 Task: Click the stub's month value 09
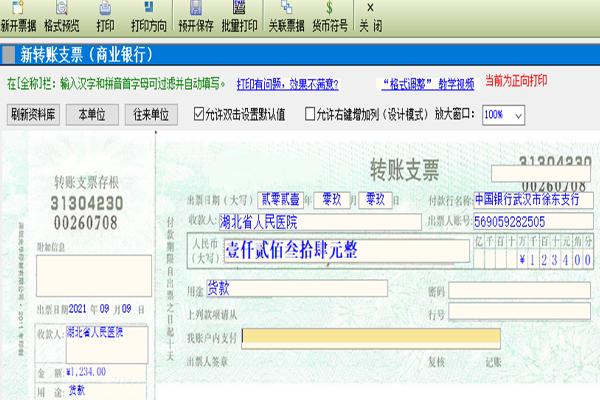[x=104, y=309]
